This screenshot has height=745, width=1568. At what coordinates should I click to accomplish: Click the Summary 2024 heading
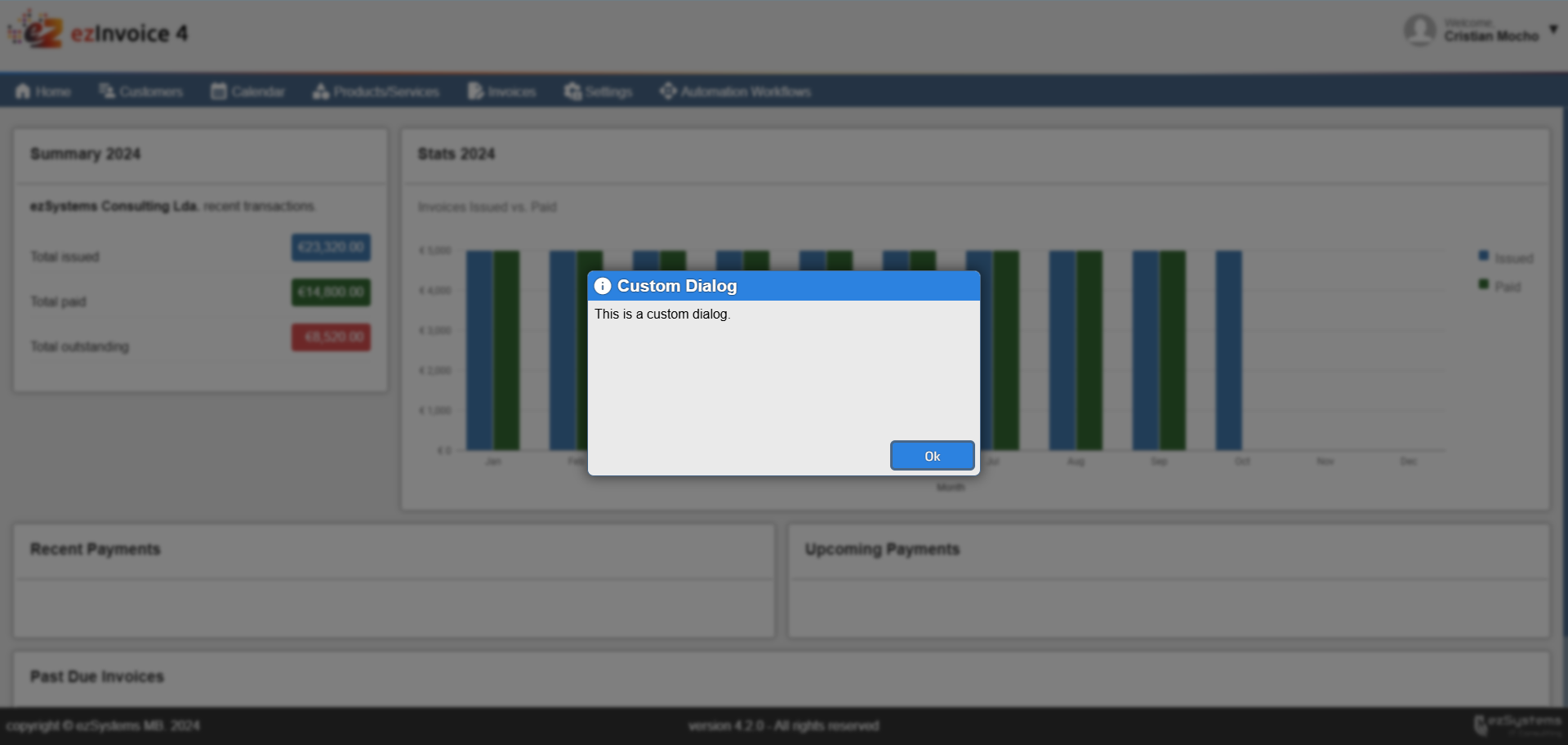[x=86, y=154]
